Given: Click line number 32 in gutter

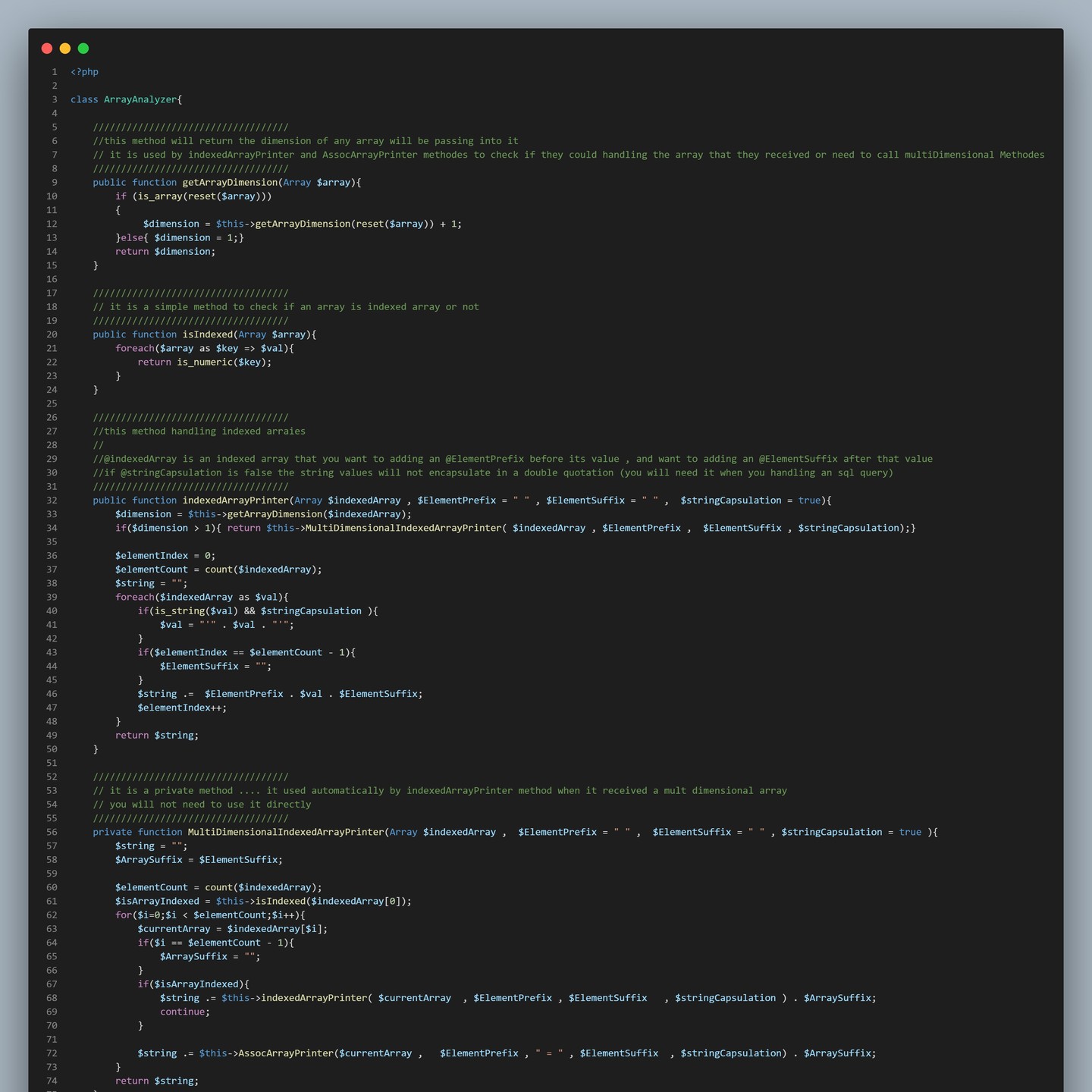Looking at the screenshot, I should click(x=52, y=500).
